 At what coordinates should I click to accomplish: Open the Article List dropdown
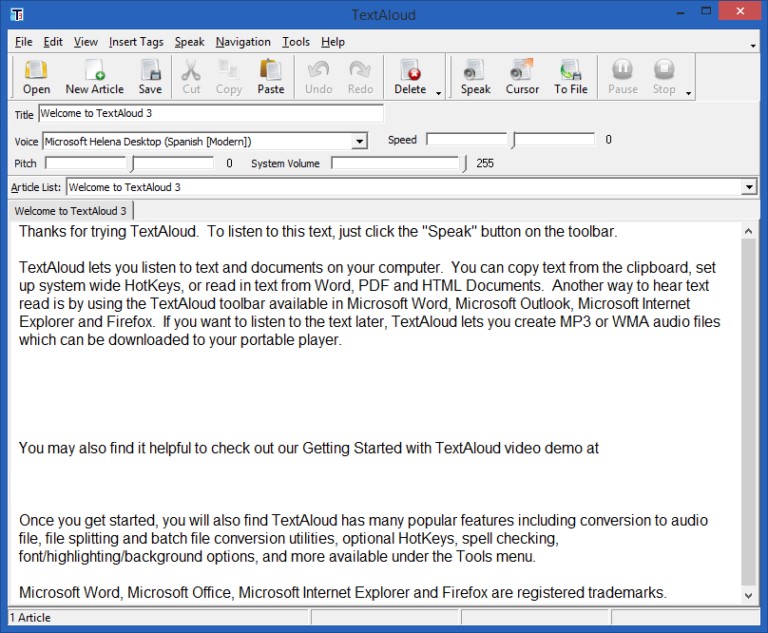[748, 187]
